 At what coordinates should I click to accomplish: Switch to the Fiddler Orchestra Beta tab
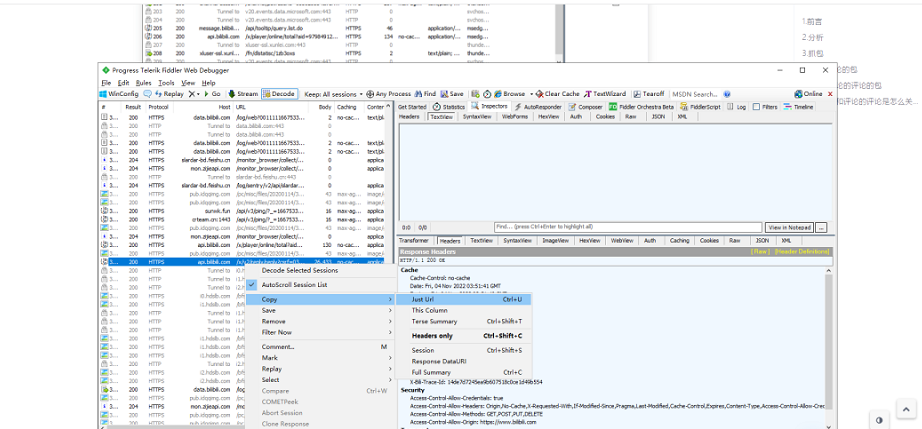(642, 107)
